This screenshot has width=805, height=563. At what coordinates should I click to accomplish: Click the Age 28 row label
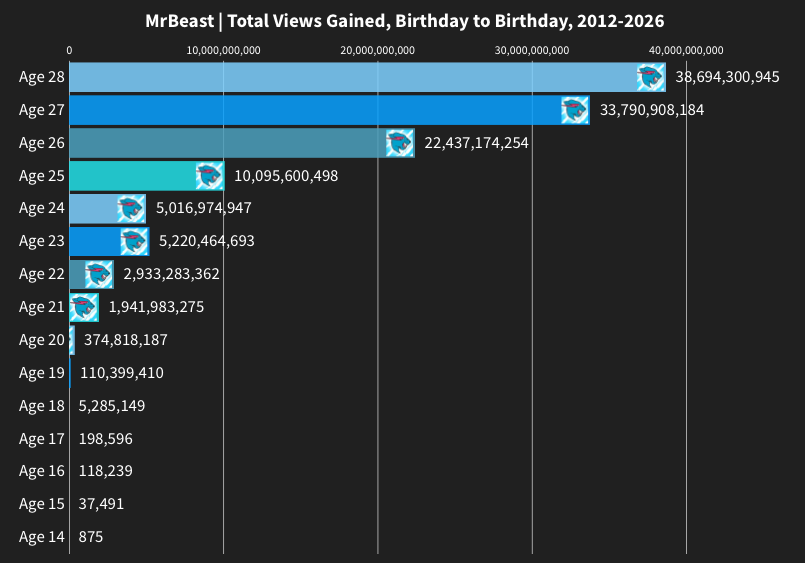click(x=42, y=77)
